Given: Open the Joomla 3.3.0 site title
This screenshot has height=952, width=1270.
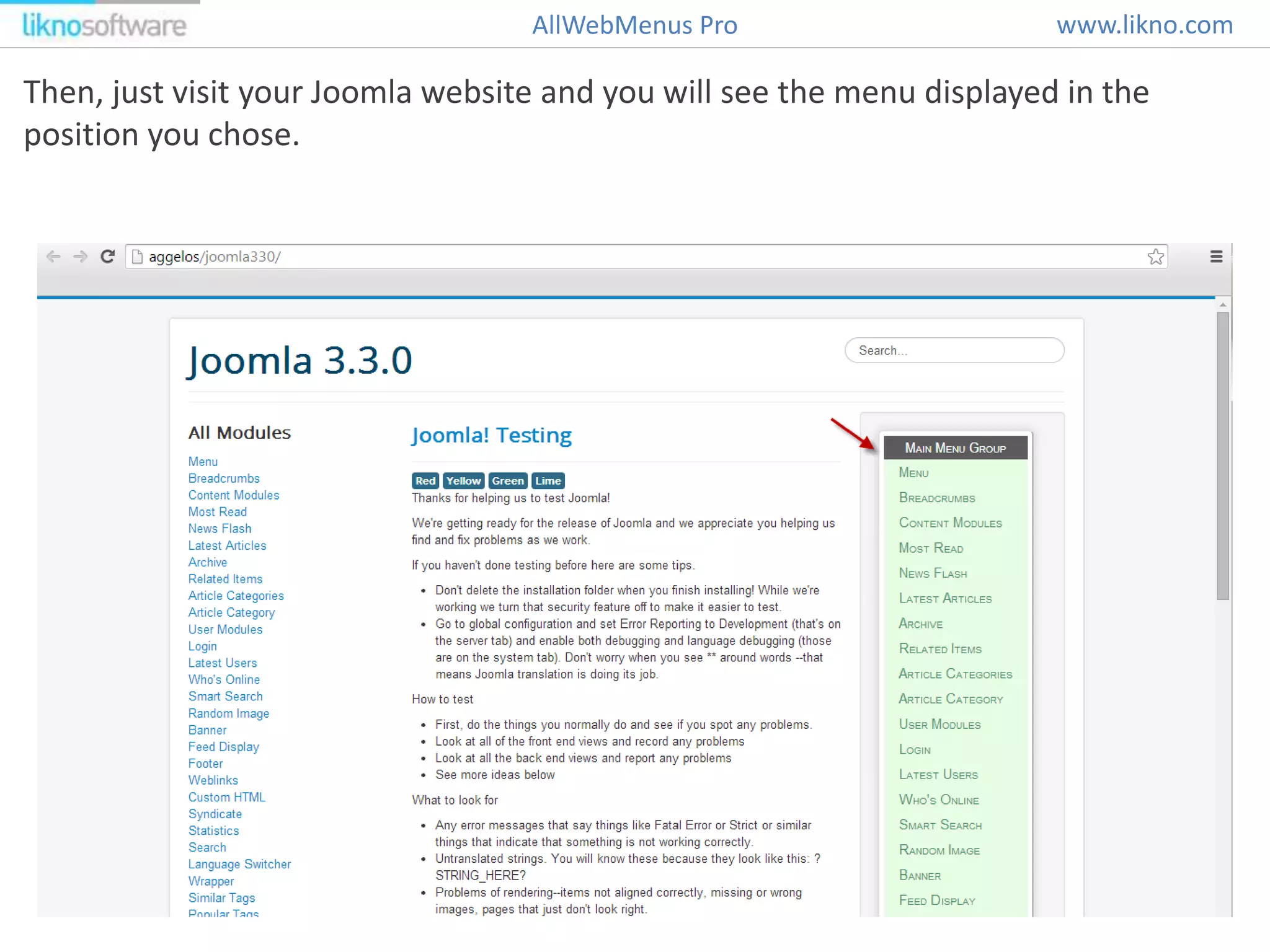Looking at the screenshot, I should [300, 360].
